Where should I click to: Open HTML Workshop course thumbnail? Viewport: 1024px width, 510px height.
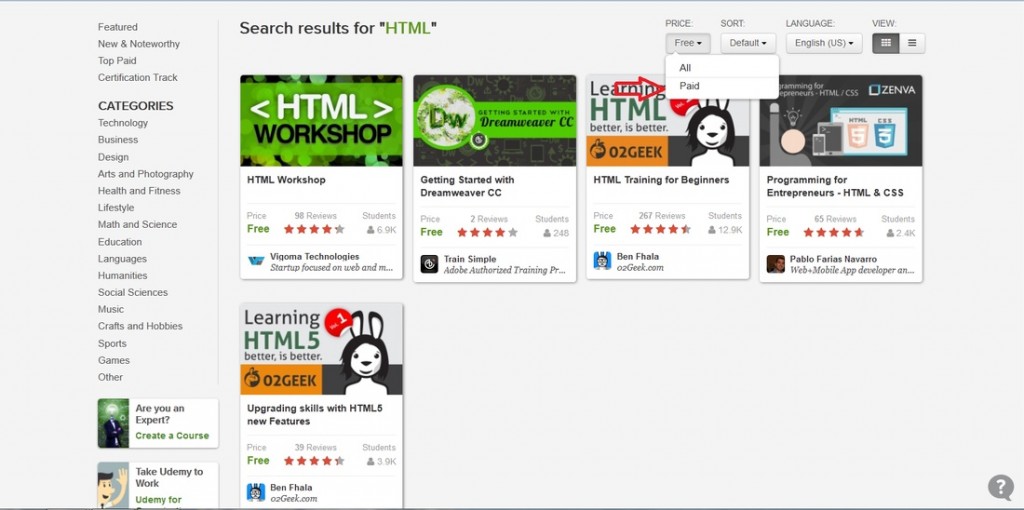click(x=321, y=121)
